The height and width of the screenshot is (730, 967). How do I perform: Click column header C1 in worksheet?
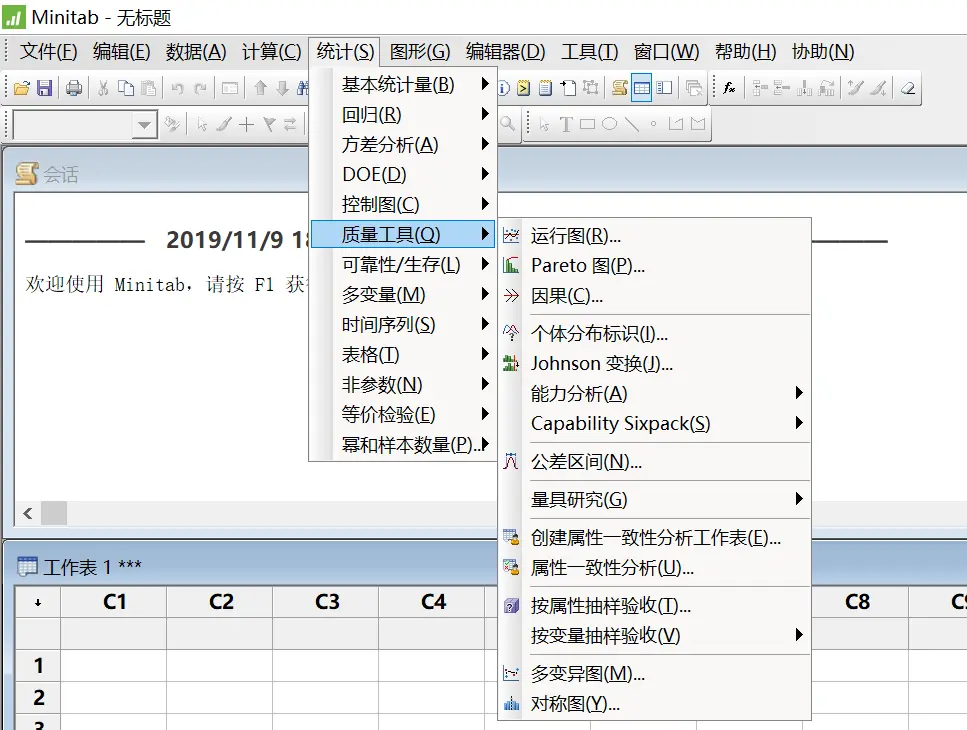tap(114, 602)
